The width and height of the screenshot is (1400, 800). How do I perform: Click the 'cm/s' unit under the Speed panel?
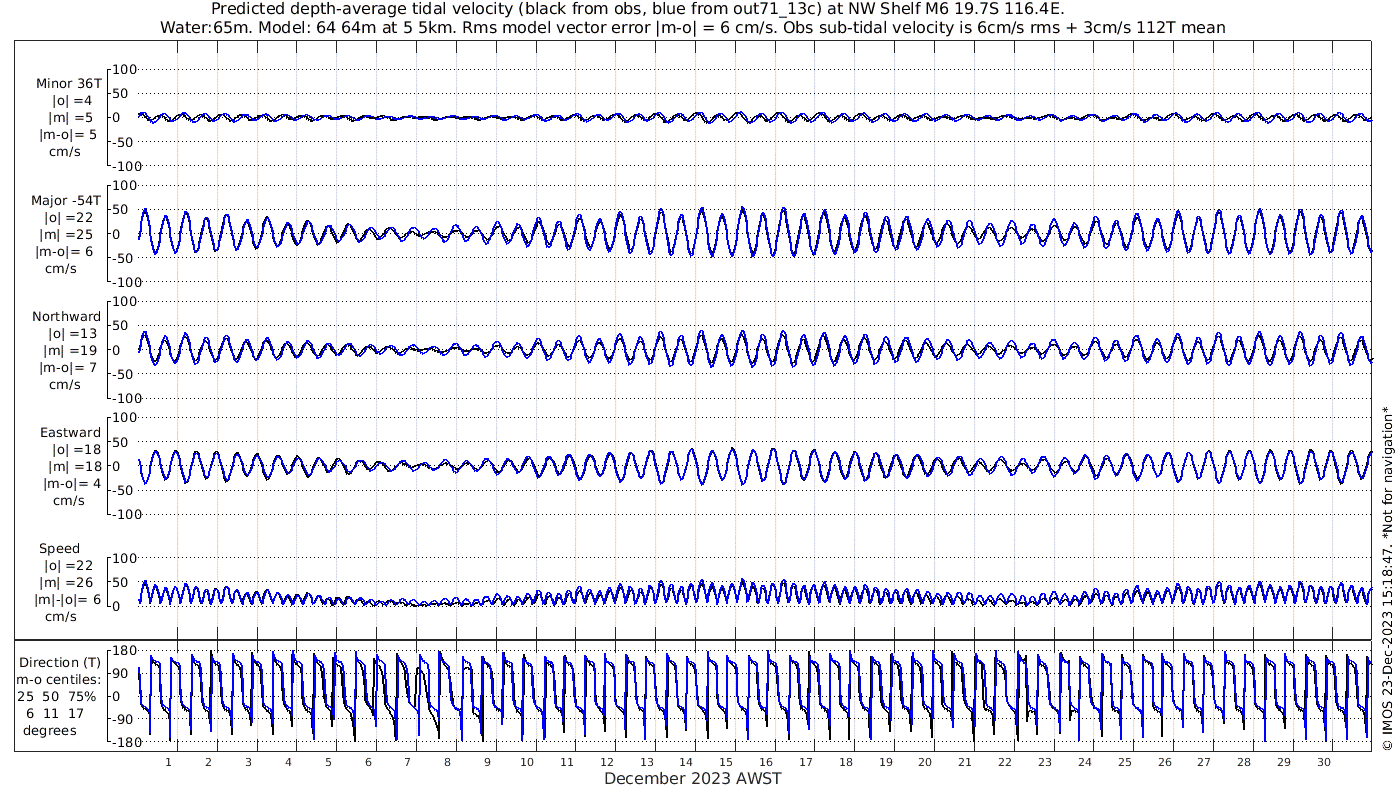[x=61, y=616]
